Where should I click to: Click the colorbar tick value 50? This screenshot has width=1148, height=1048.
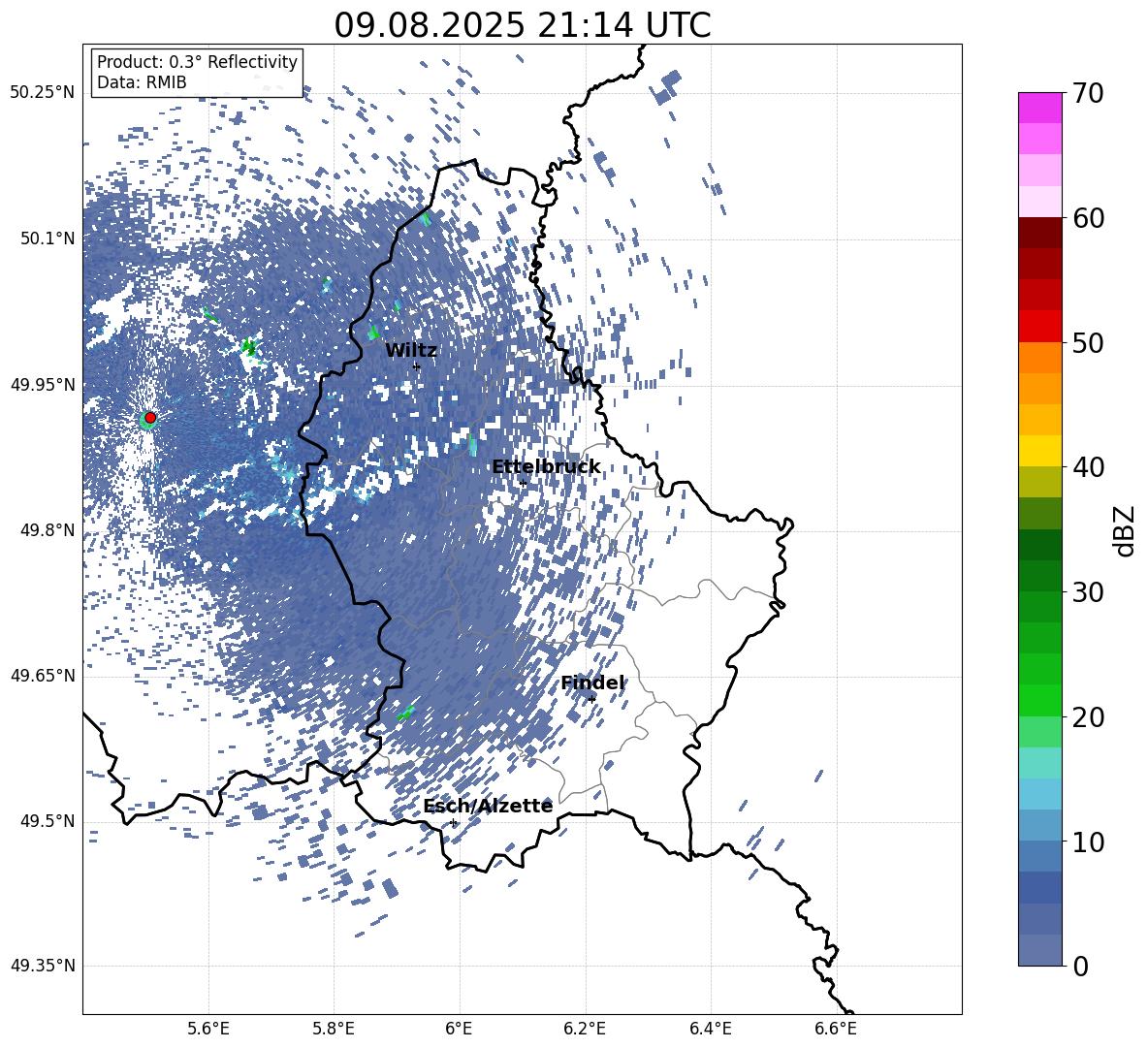pos(1088,342)
